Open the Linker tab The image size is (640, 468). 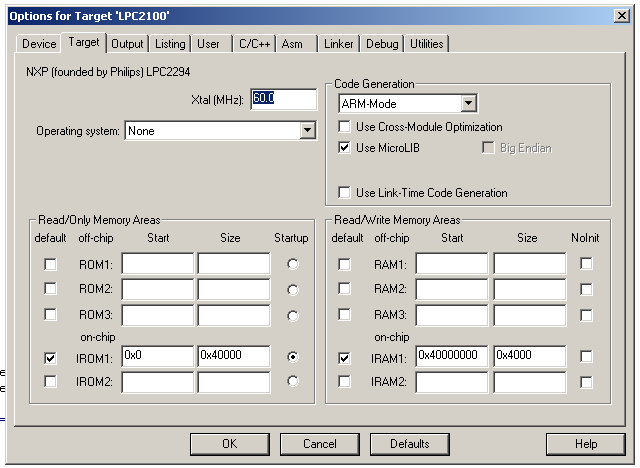click(x=339, y=44)
